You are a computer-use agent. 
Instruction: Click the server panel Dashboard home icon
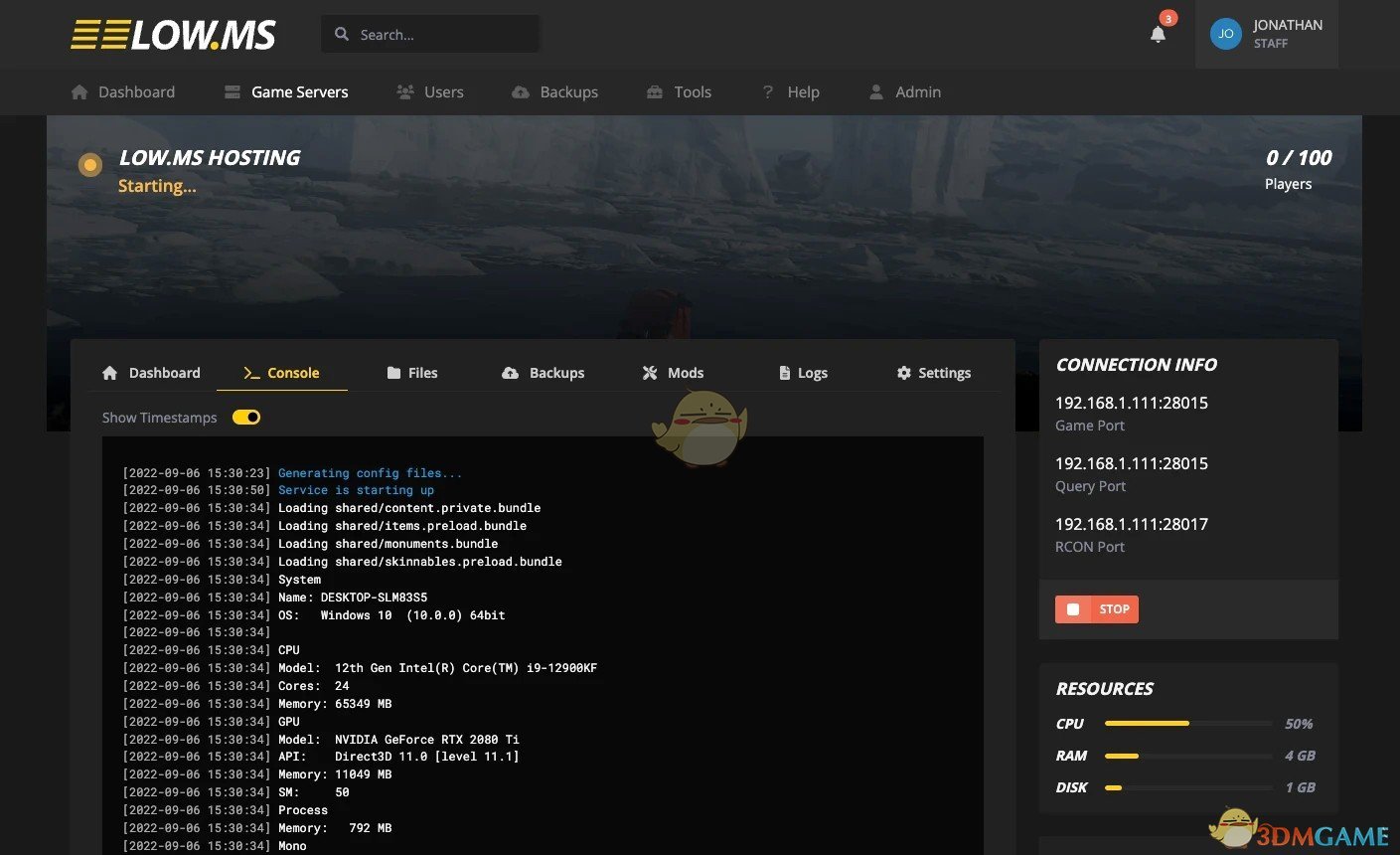pyautogui.click(x=110, y=373)
